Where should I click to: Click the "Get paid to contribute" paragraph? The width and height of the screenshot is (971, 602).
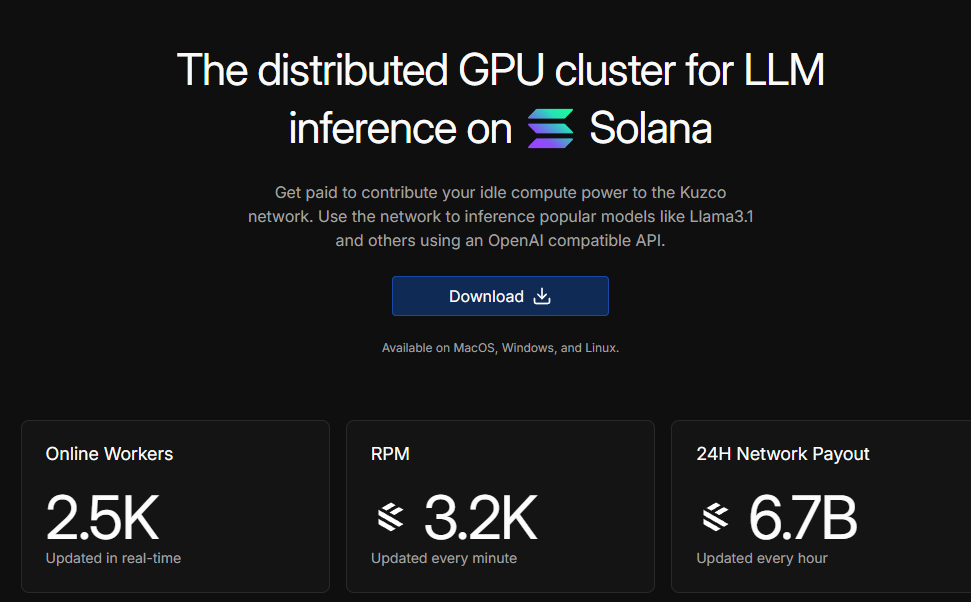500,216
